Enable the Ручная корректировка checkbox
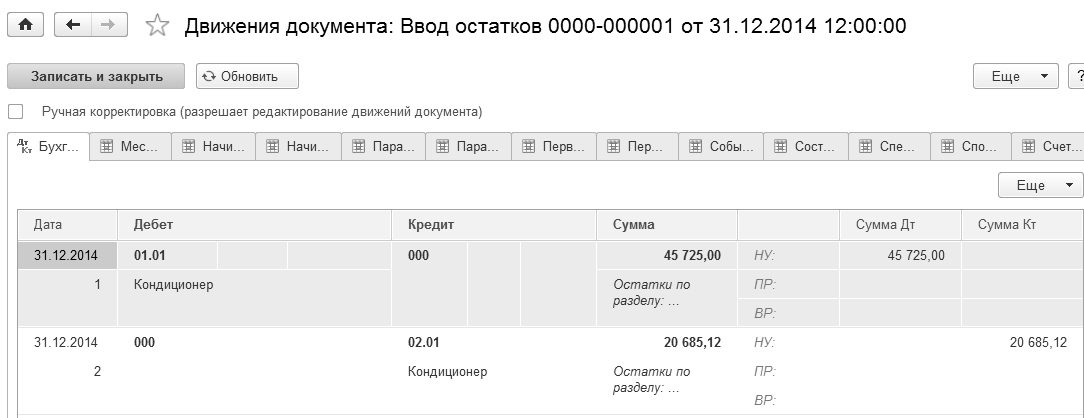 coord(15,111)
